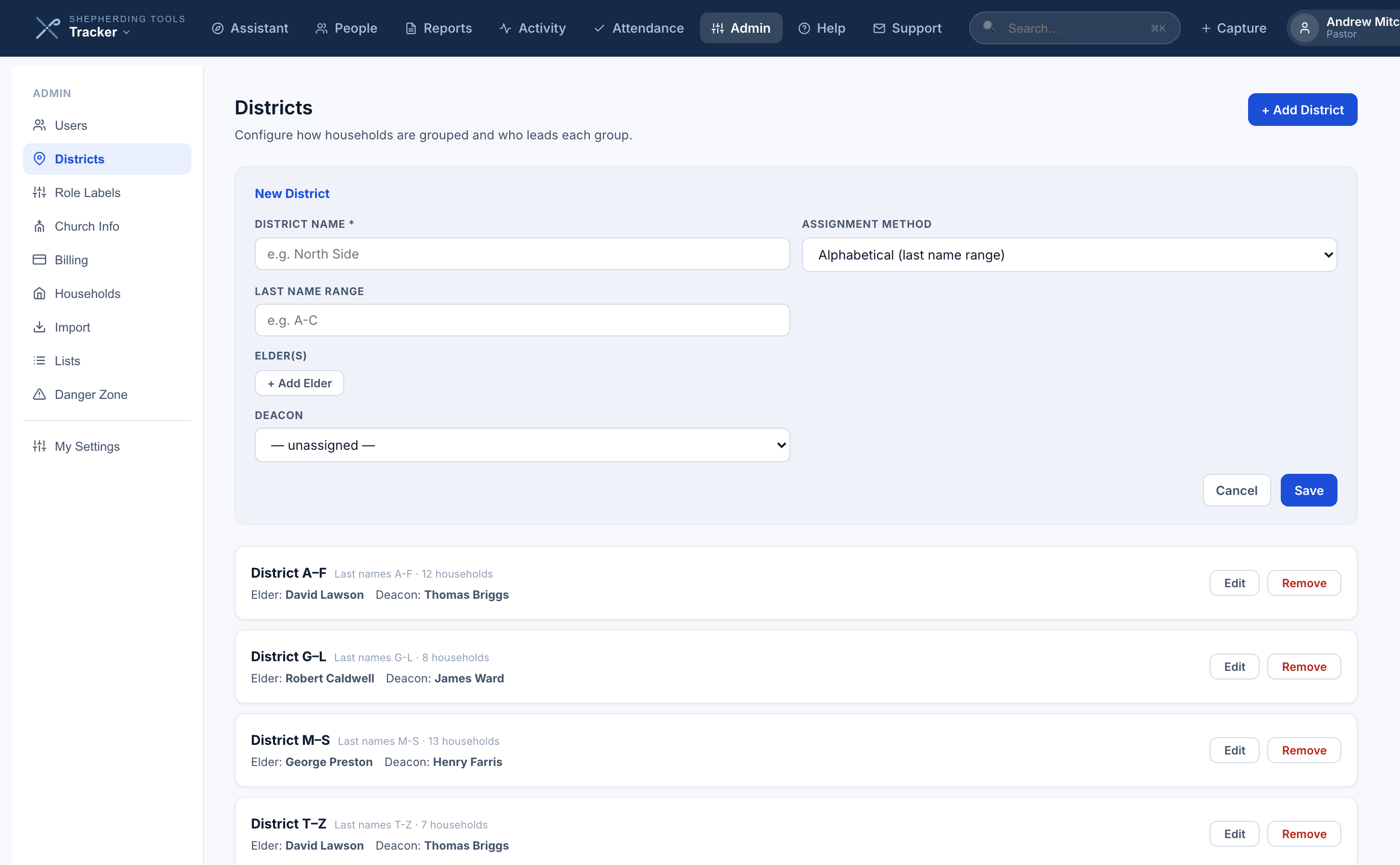Select the Admin tab
The height and width of the screenshot is (865, 1400).
(x=741, y=28)
